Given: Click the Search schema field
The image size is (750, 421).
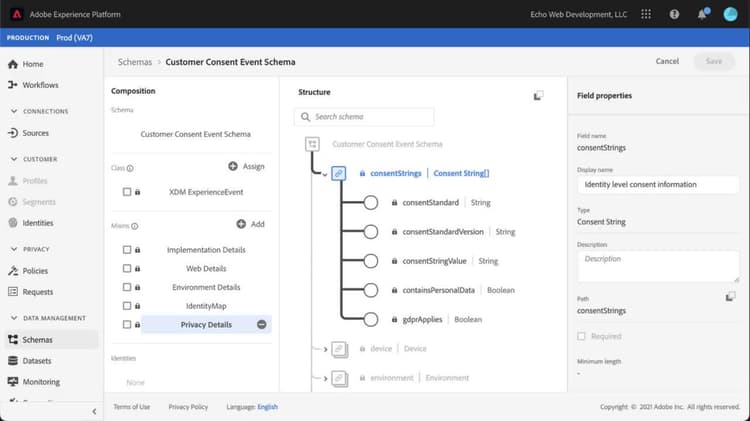Looking at the screenshot, I should (364, 117).
